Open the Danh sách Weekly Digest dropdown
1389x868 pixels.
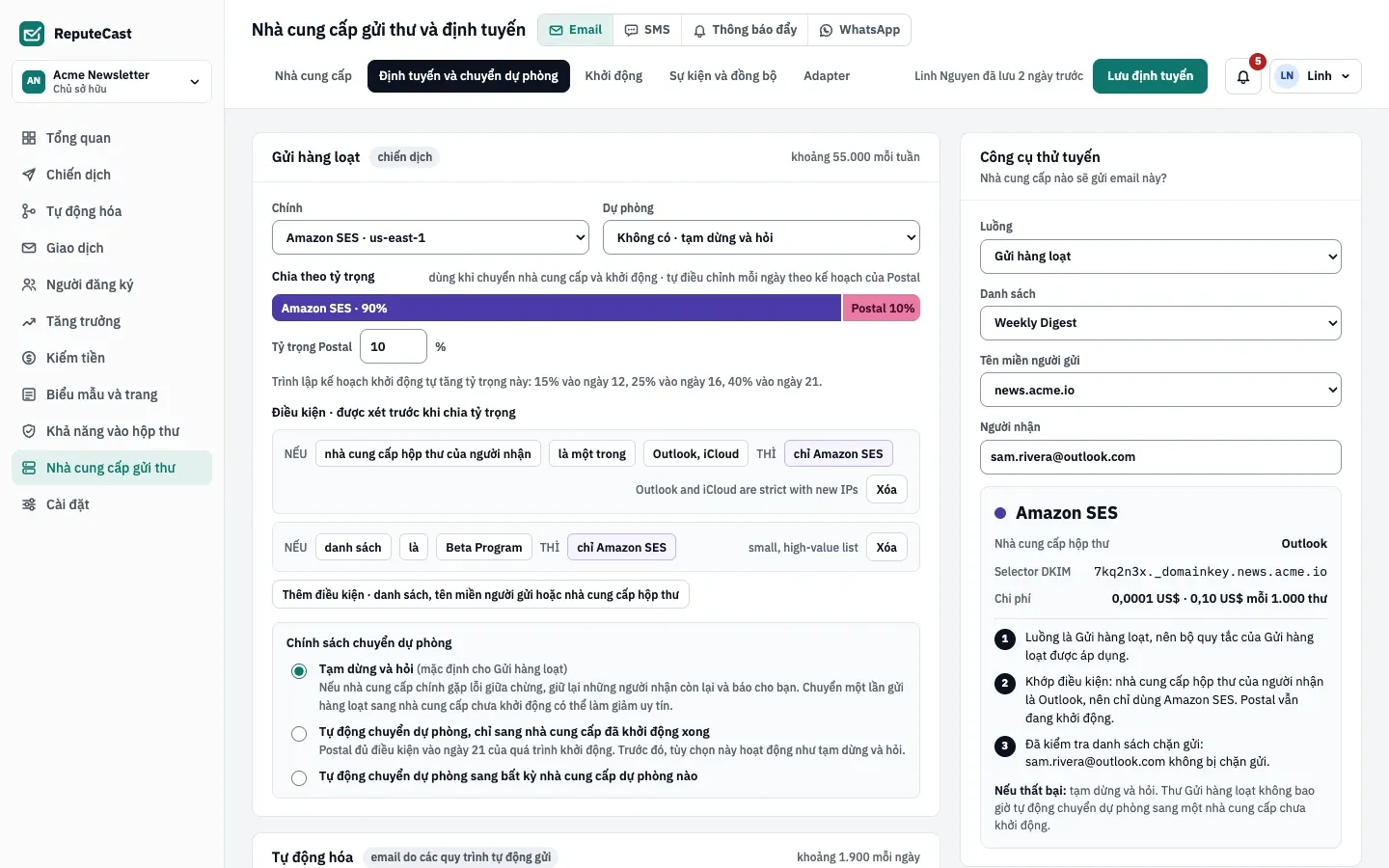pyautogui.click(x=1160, y=323)
